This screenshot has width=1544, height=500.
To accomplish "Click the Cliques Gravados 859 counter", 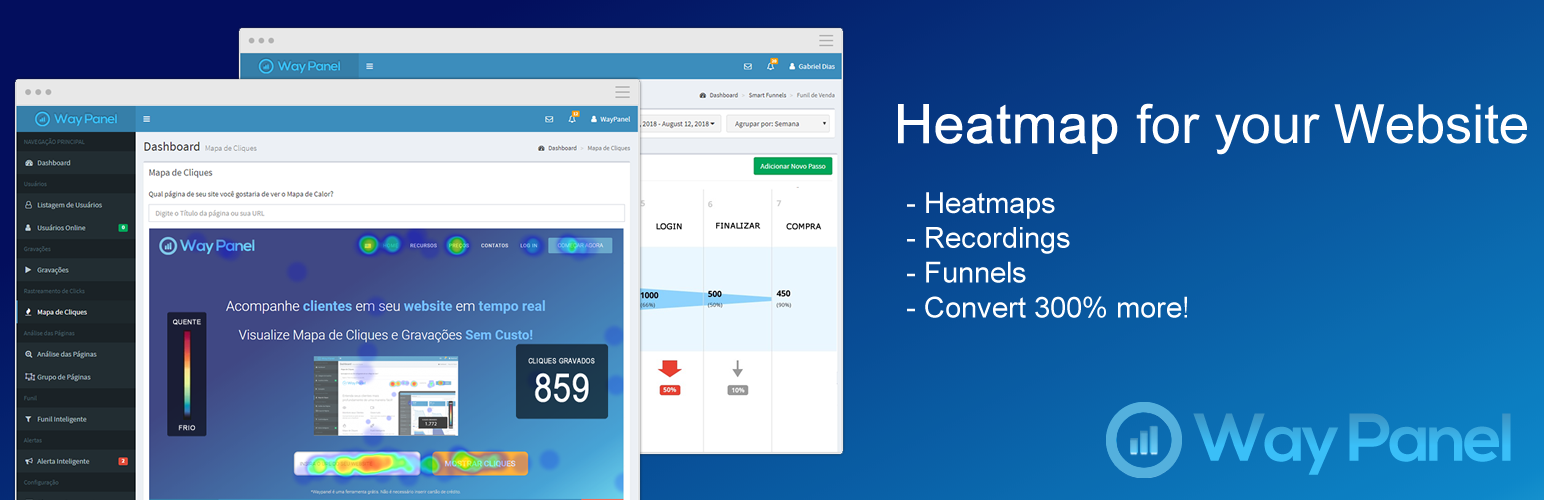I will [562, 381].
